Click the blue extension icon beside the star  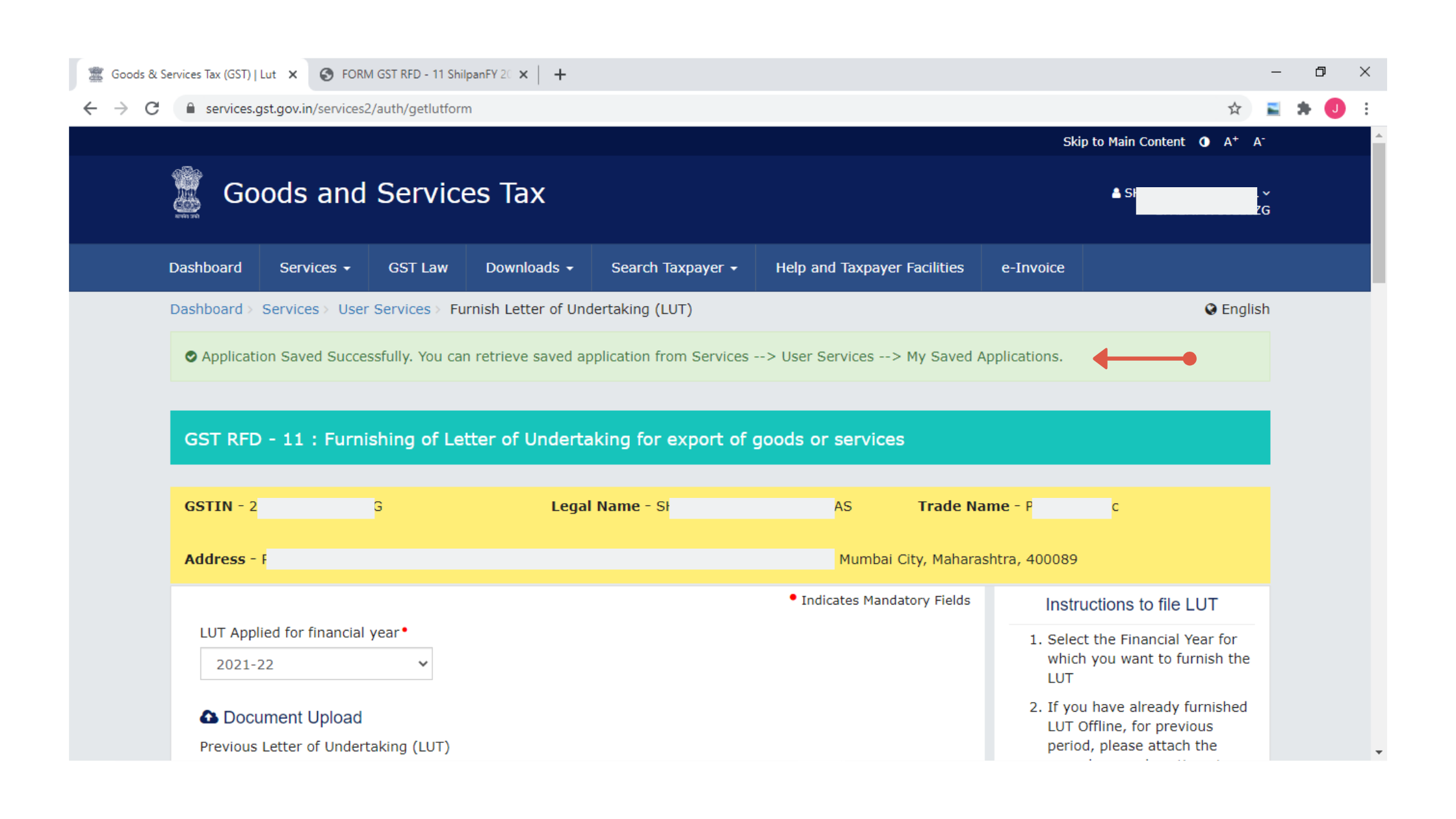tap(1273, 109)
